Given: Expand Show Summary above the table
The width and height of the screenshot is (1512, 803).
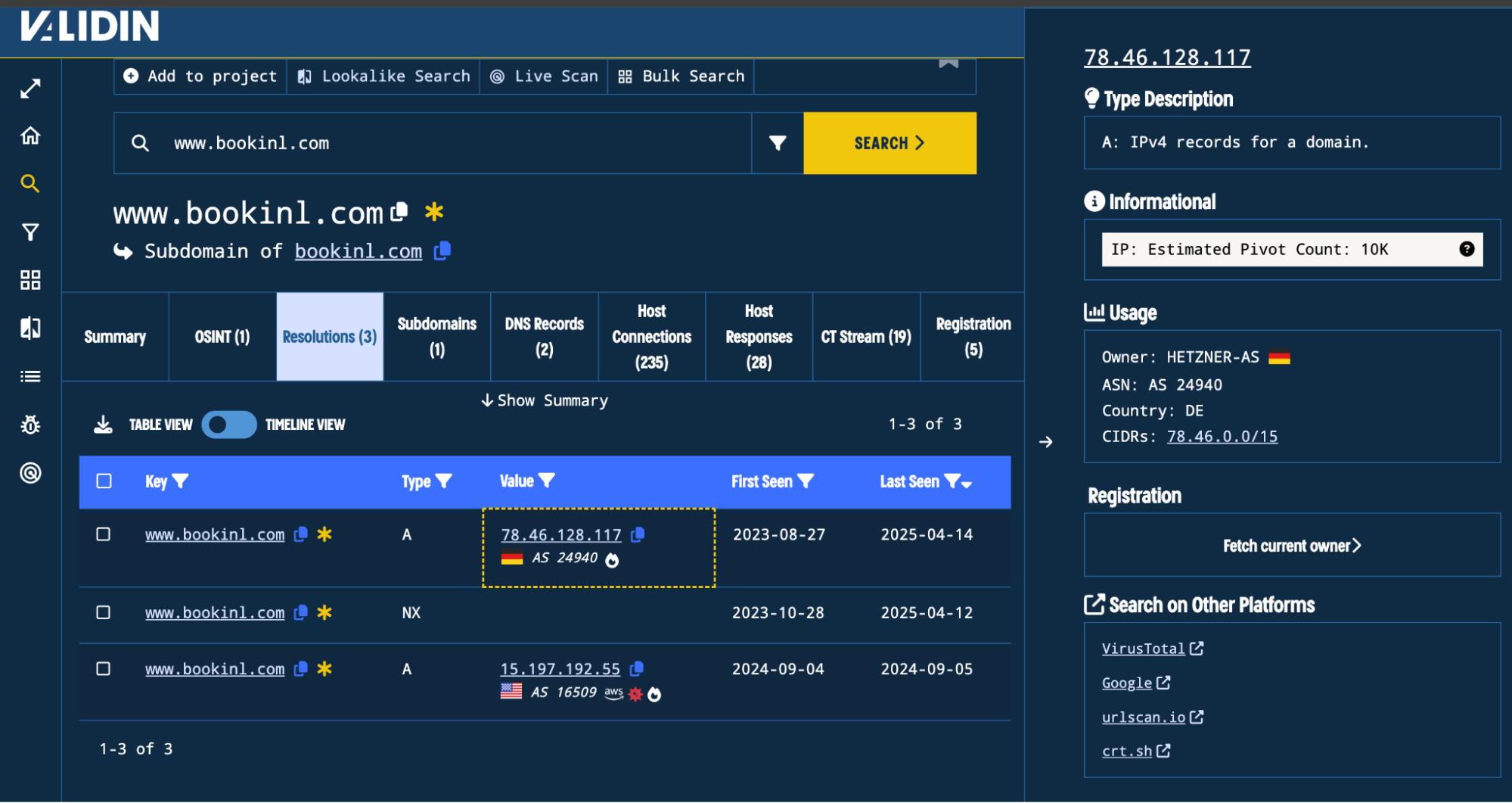Looking at the screenshot, I should point(544,400).
